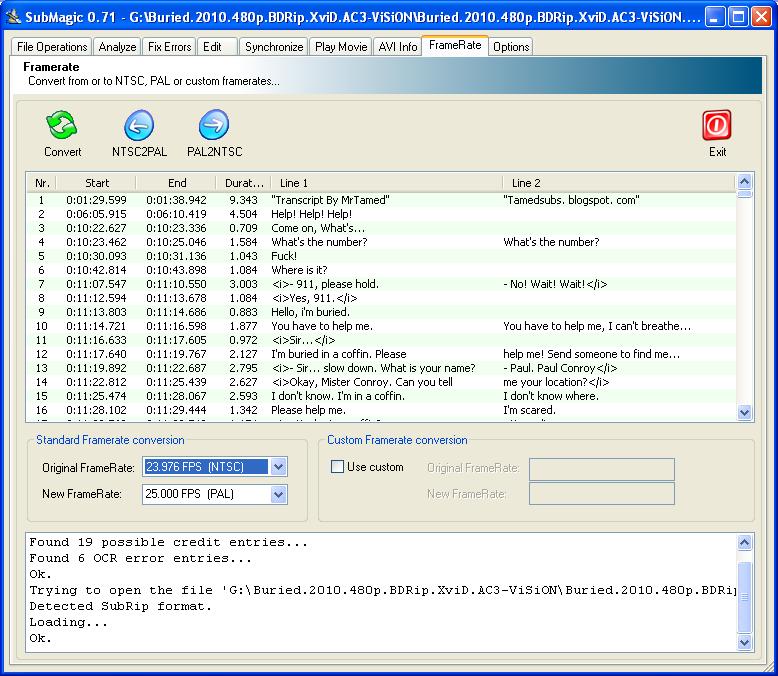
Task: Select row "You have to help me."
Action: pos(381,326)
